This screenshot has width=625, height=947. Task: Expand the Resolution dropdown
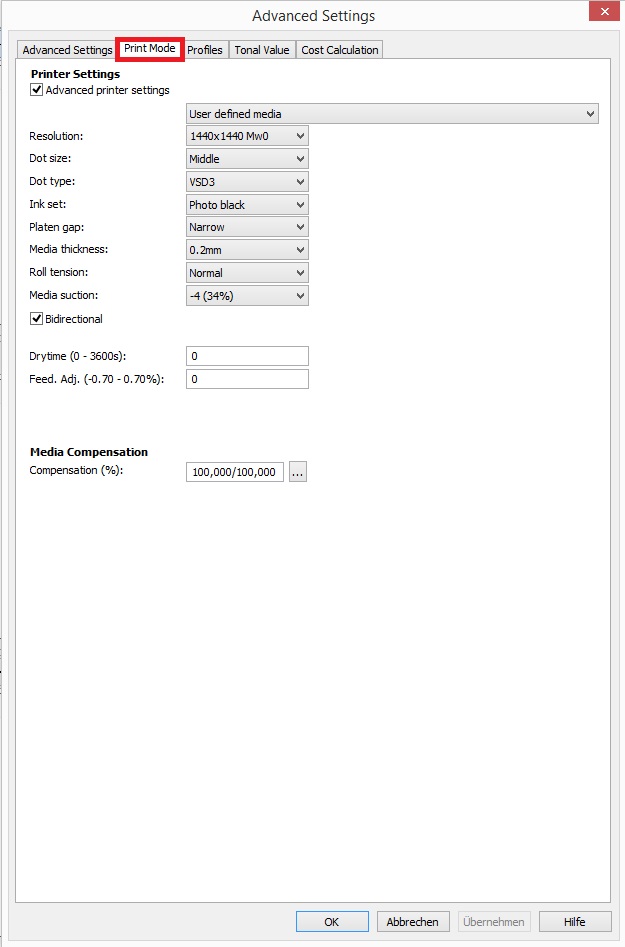tap(247, 136)
